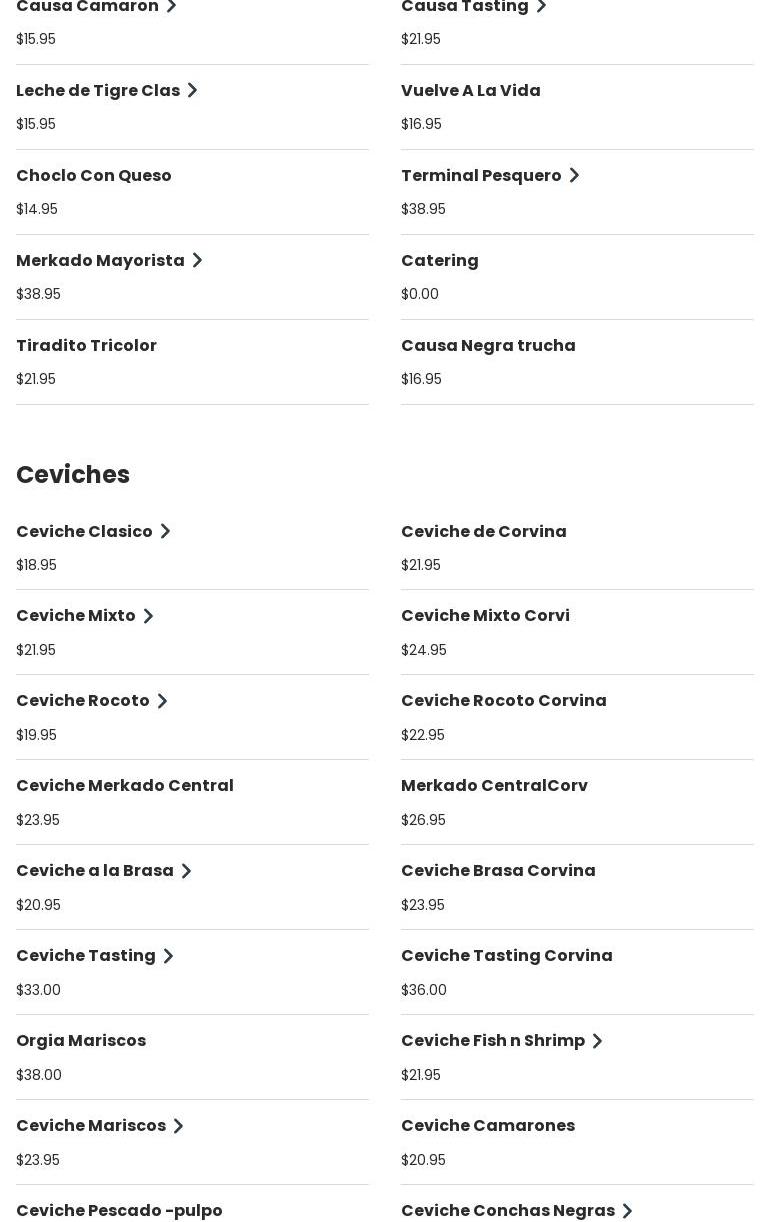Click chevron beside Ceviche Mariscos
This screenshot has width=770, height=1222.
[x=178, y=1126]
